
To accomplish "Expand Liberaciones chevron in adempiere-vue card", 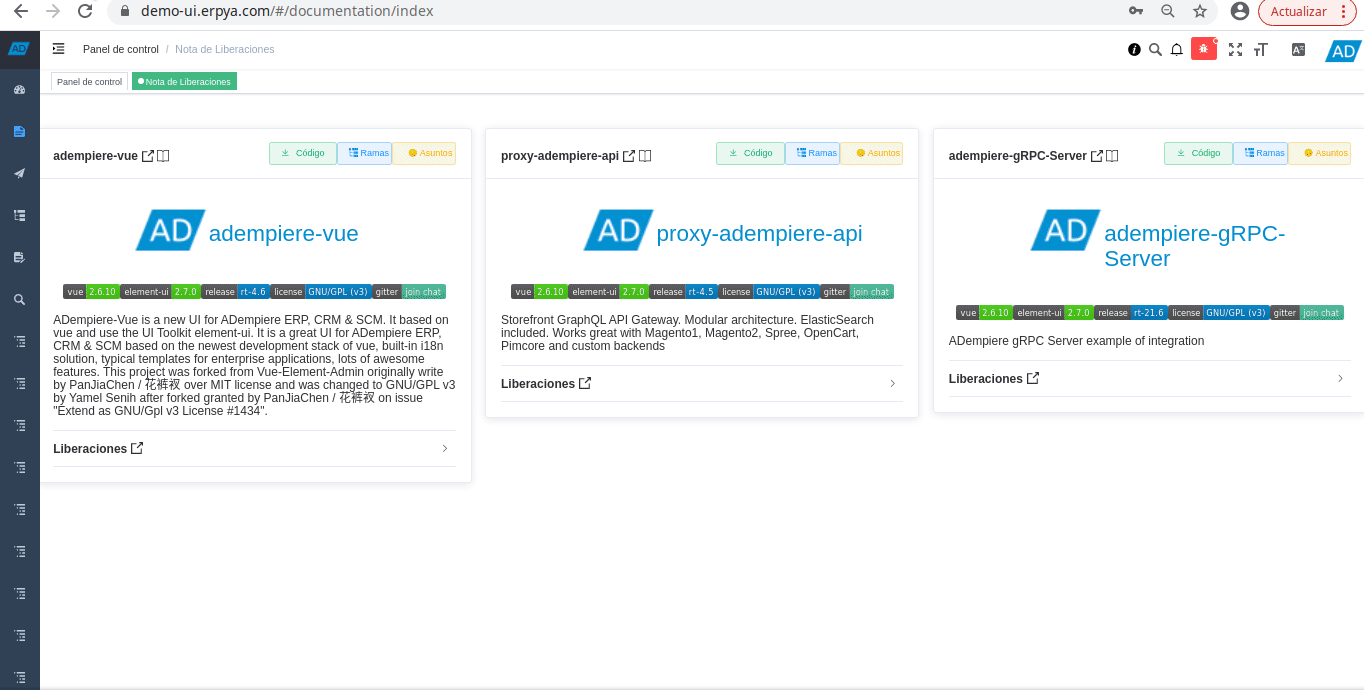I will [445, 449].
